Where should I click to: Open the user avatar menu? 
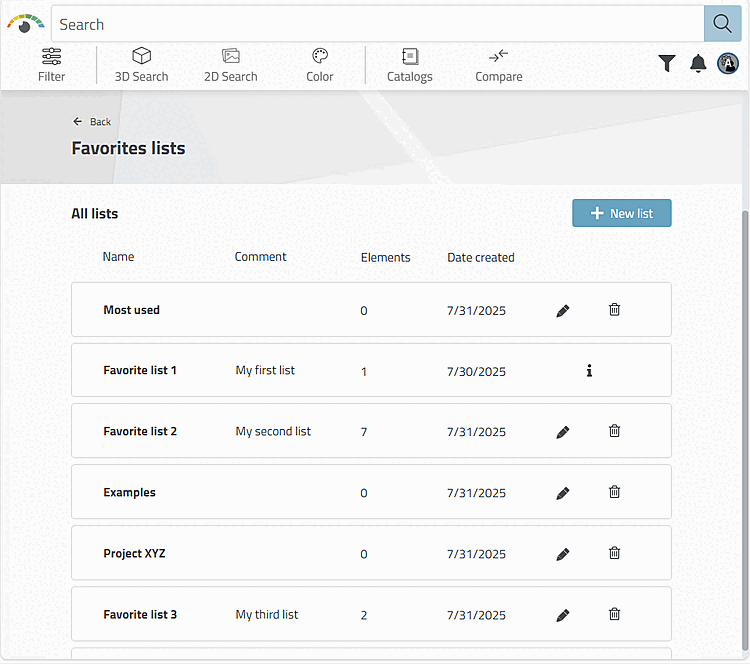[x=728, y=63]
